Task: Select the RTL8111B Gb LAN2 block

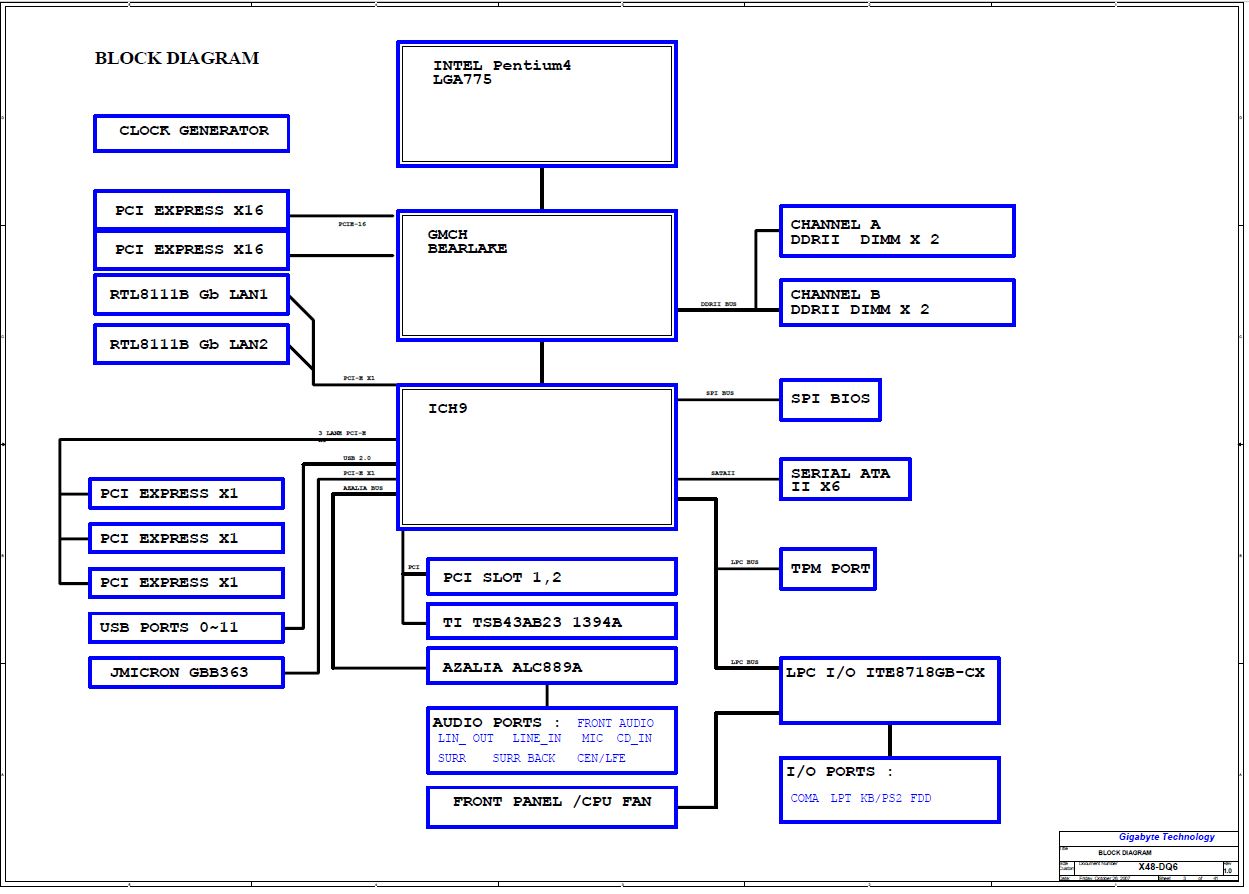Action: [x=191, y=344]
